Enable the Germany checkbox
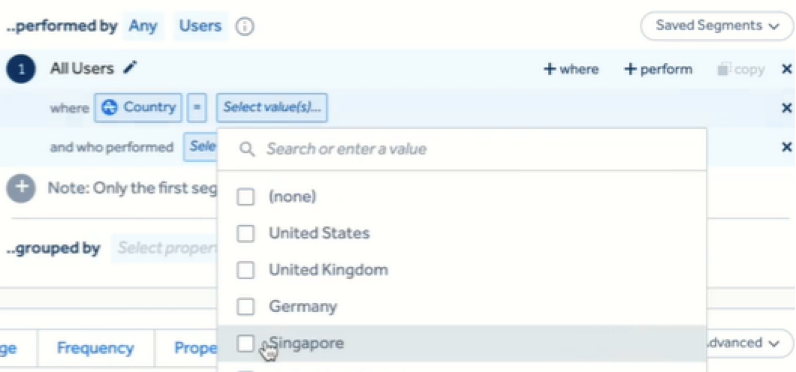796x372 pixels. tap(246, 307)
